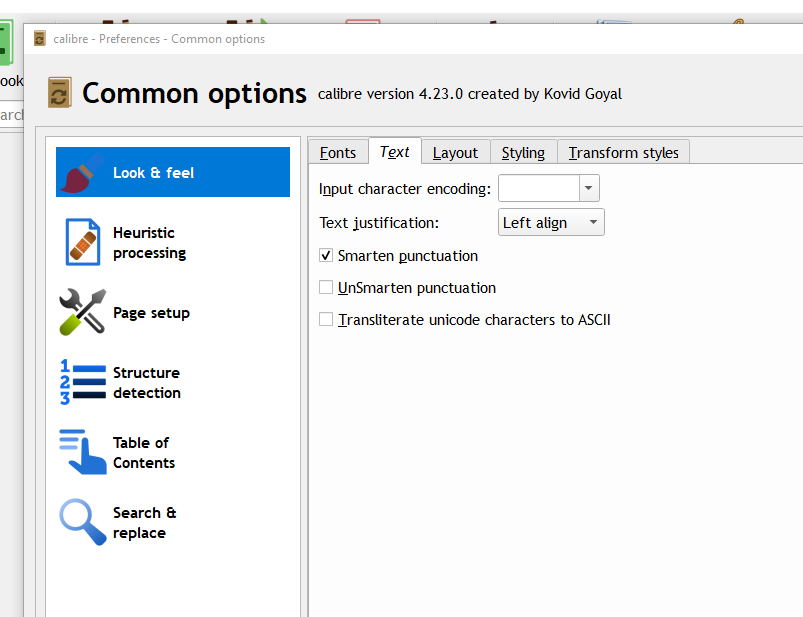Click the Common options header book icon
803x617 pixels.
[x=59, y=93]
